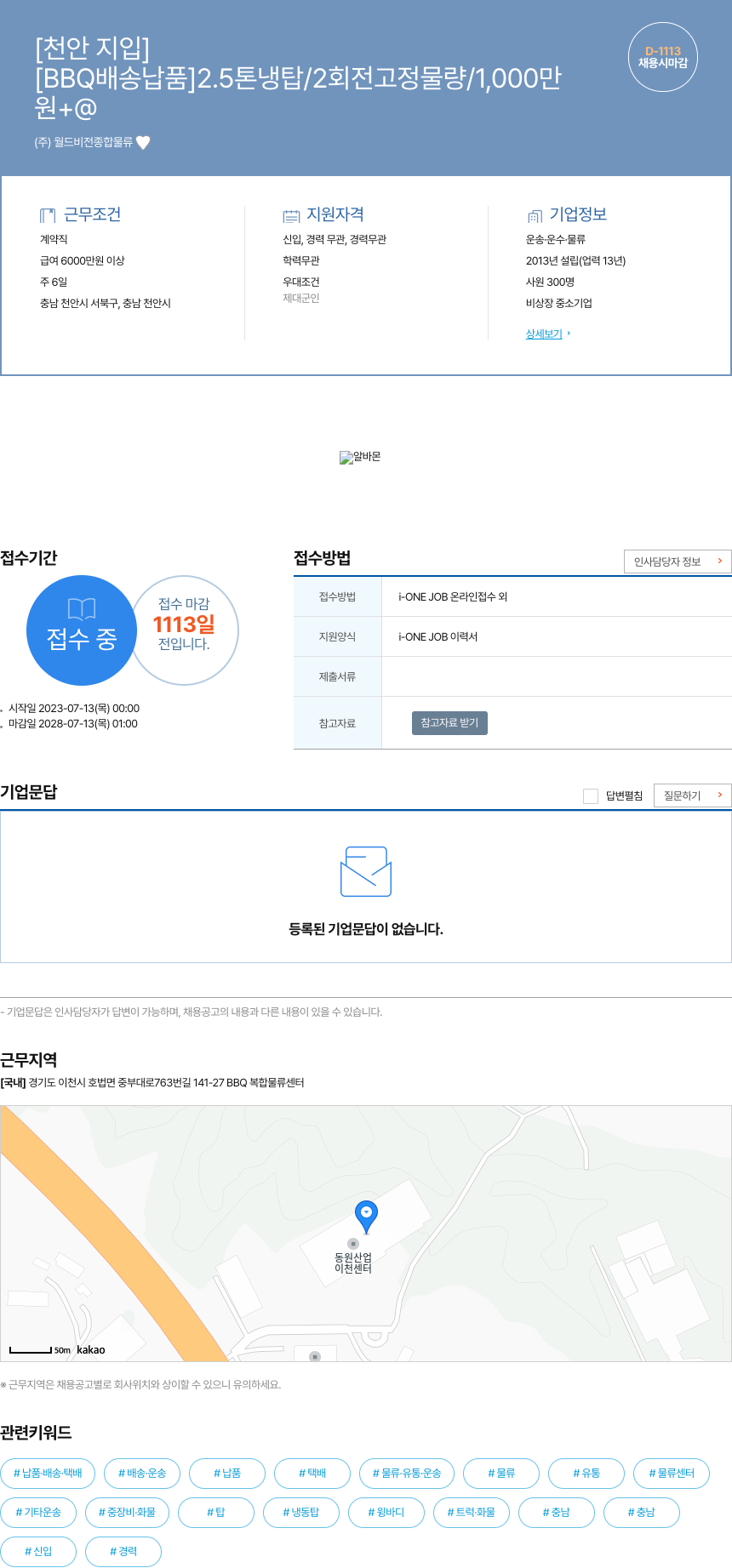Select the # 트럭·화물 keyword tag
This screenshot has width=732, height=1568.
pos(472,1512)
